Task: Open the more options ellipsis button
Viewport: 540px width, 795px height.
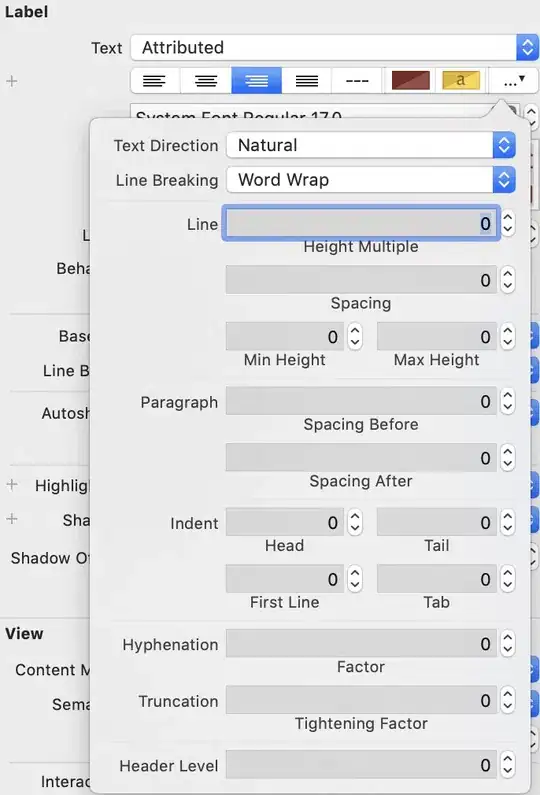Action: coord(513,81)
